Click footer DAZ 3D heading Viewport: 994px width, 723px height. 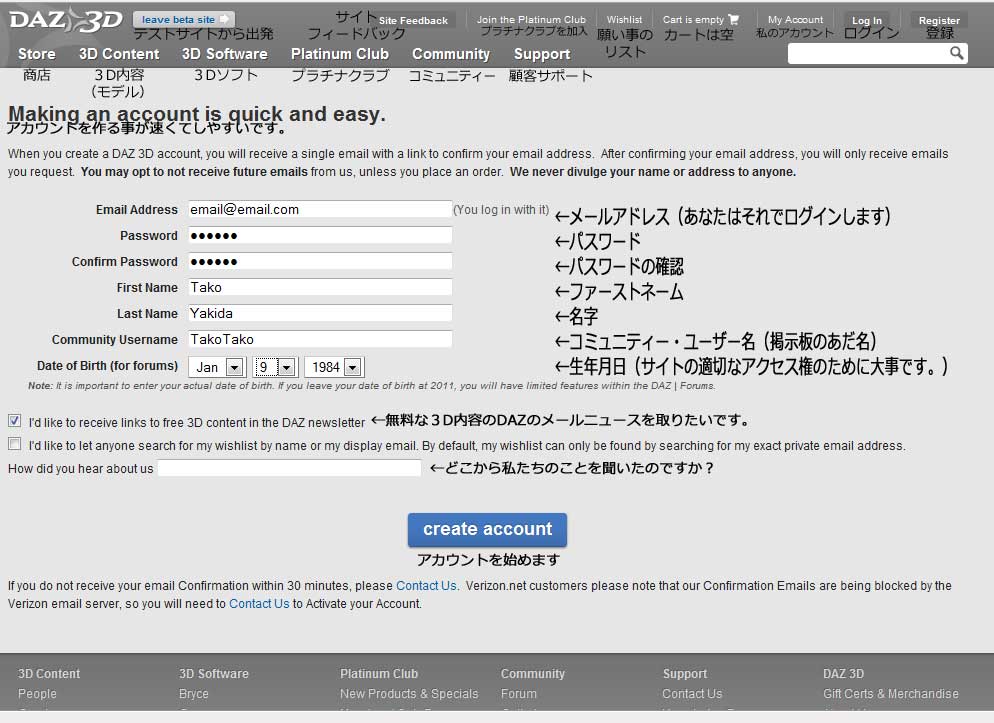pyautogui.click(x=843, y=674)
